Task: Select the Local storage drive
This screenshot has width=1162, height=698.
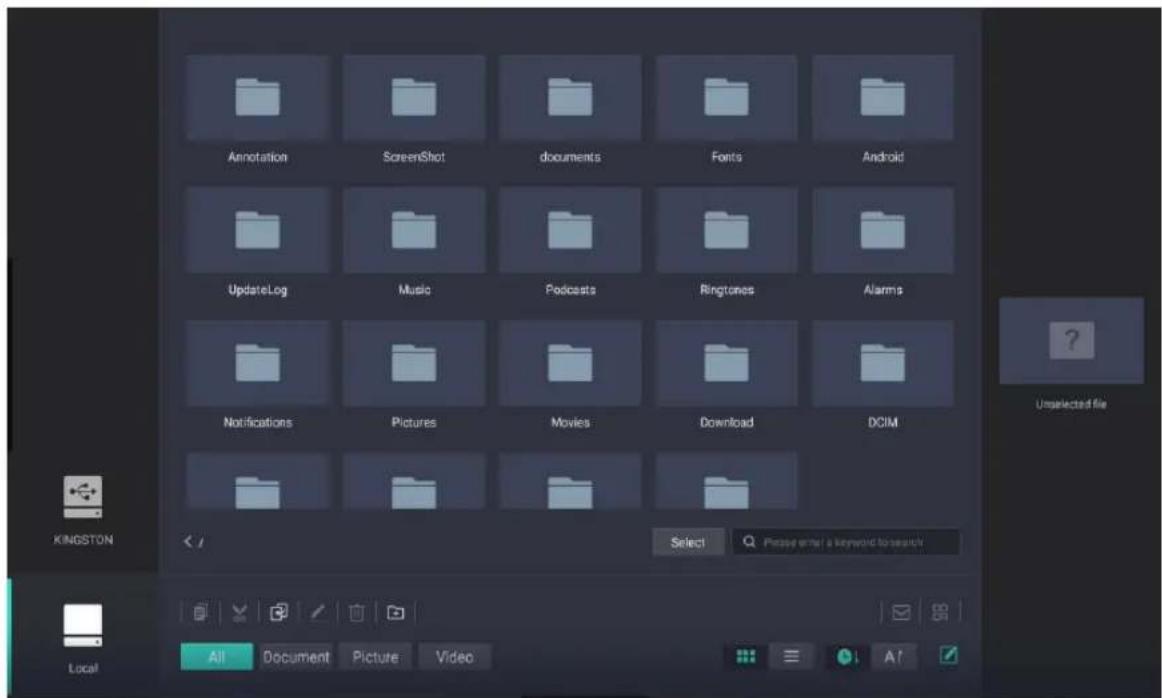Action: click(x=83, y=638)
